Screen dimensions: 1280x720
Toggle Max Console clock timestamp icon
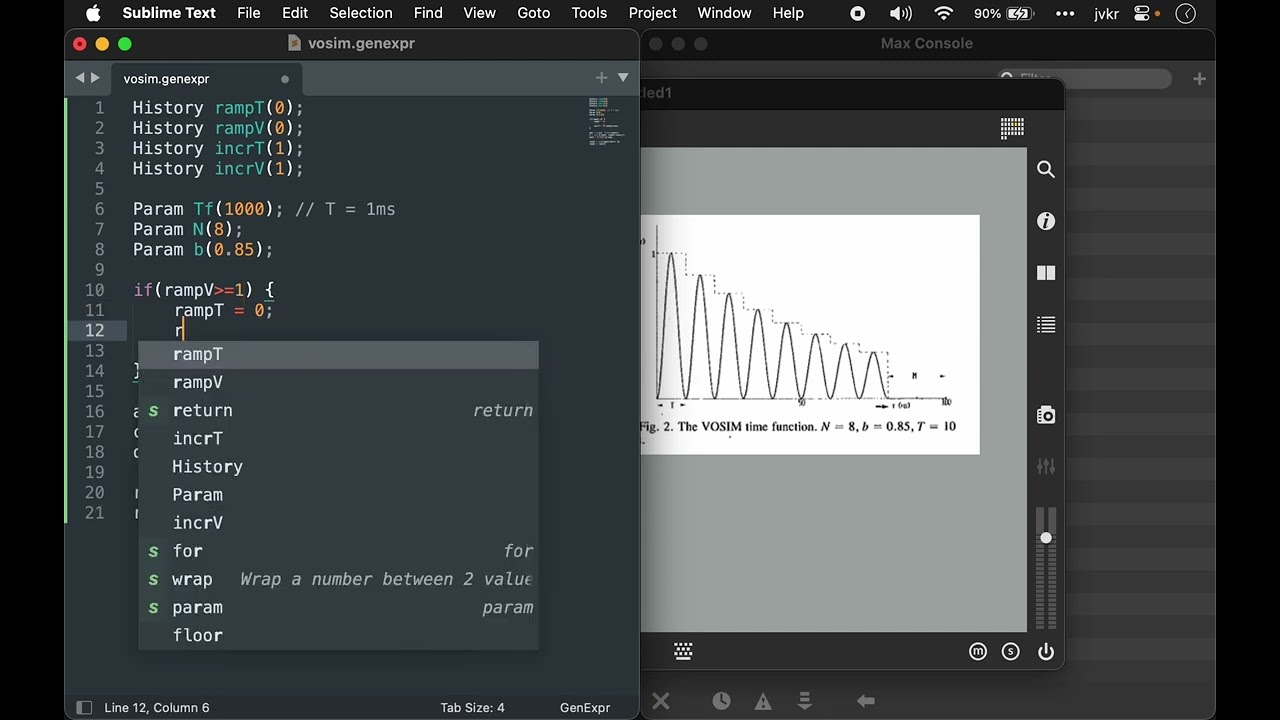tap(721, 701)
